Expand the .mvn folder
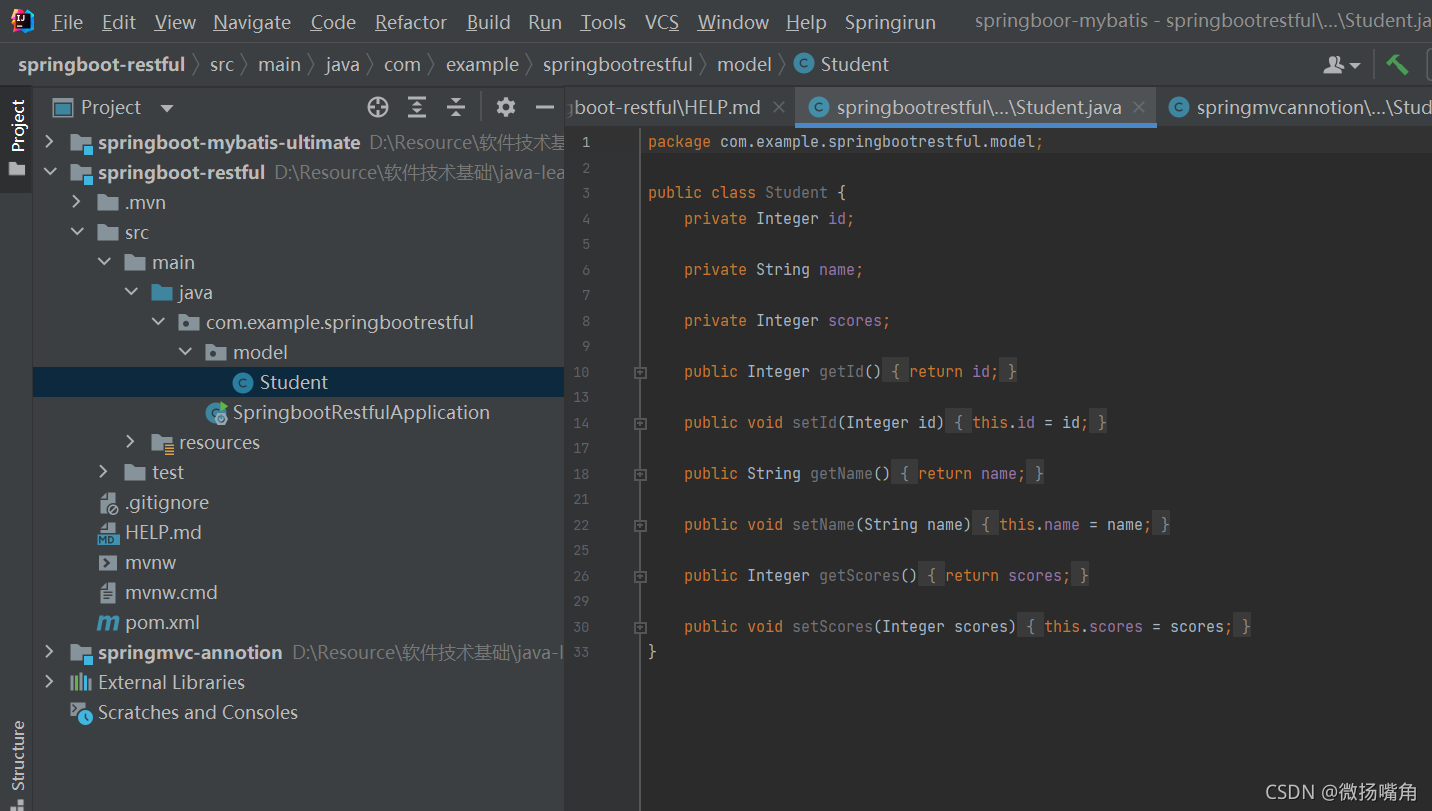This screenshot has height=811, width=1432. tap(77, 202)
